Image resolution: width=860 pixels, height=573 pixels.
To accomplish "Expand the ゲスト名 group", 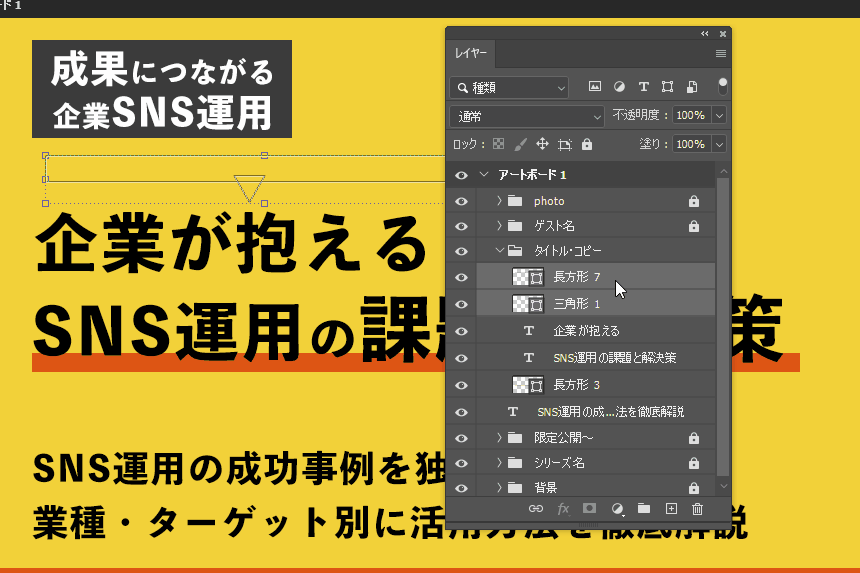I will [x=499, y=225].
